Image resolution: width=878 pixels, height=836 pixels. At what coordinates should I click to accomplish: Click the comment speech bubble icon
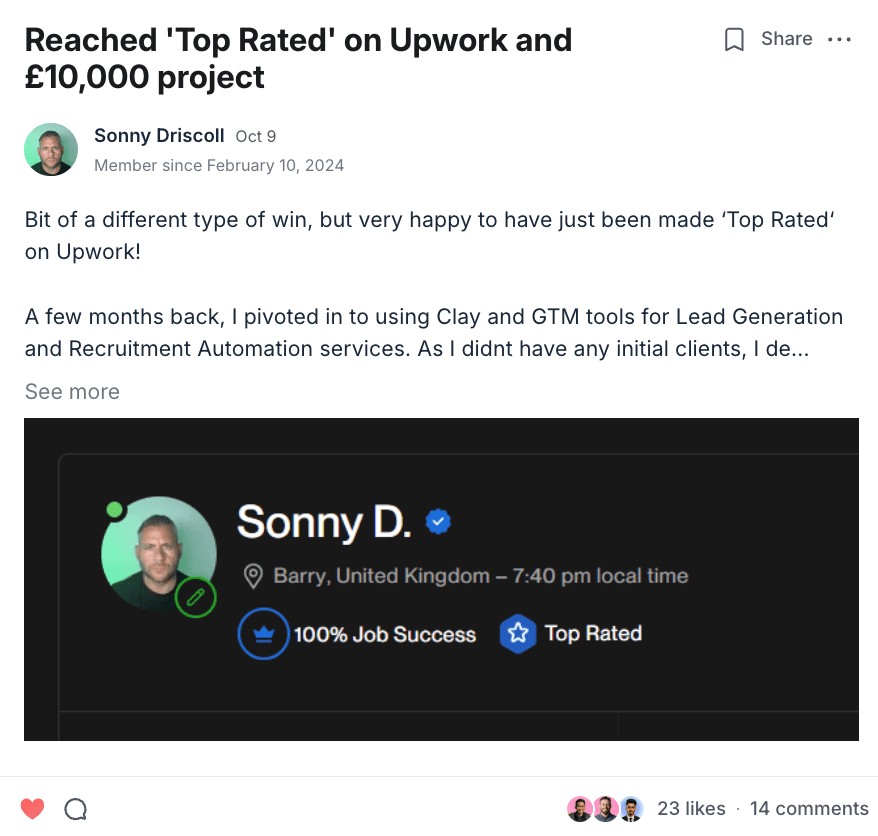(x=75, y=808)
